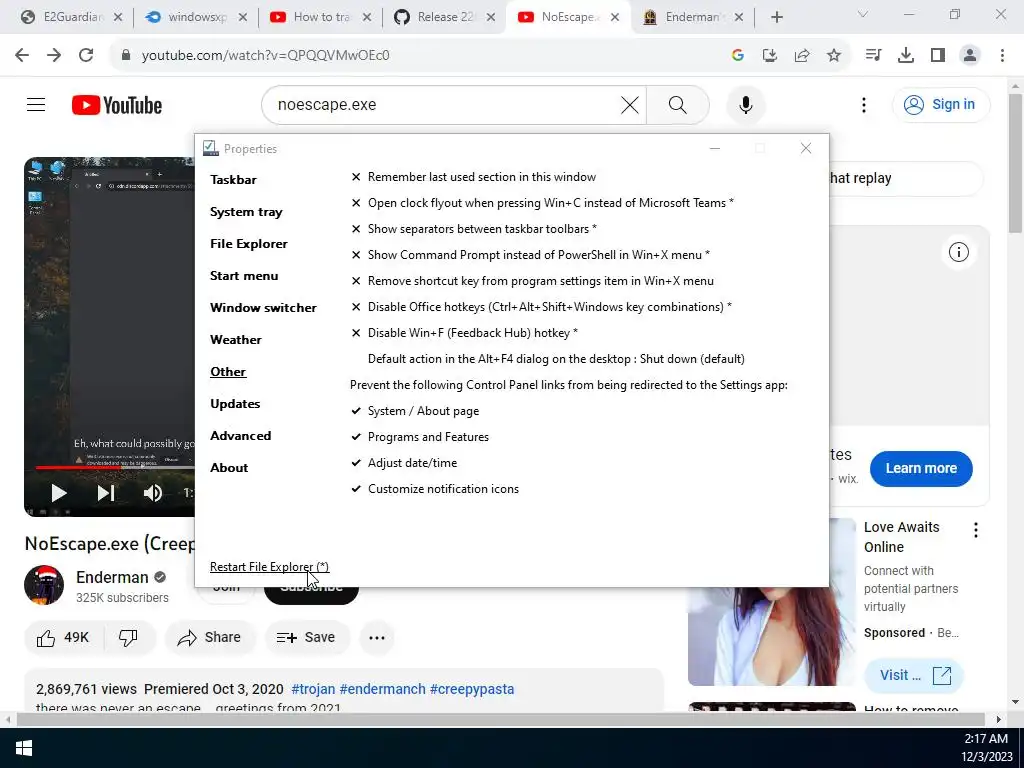Save the video to a playlist
This screenshot has height=768, width=1024.
click(x=306, y=637)
